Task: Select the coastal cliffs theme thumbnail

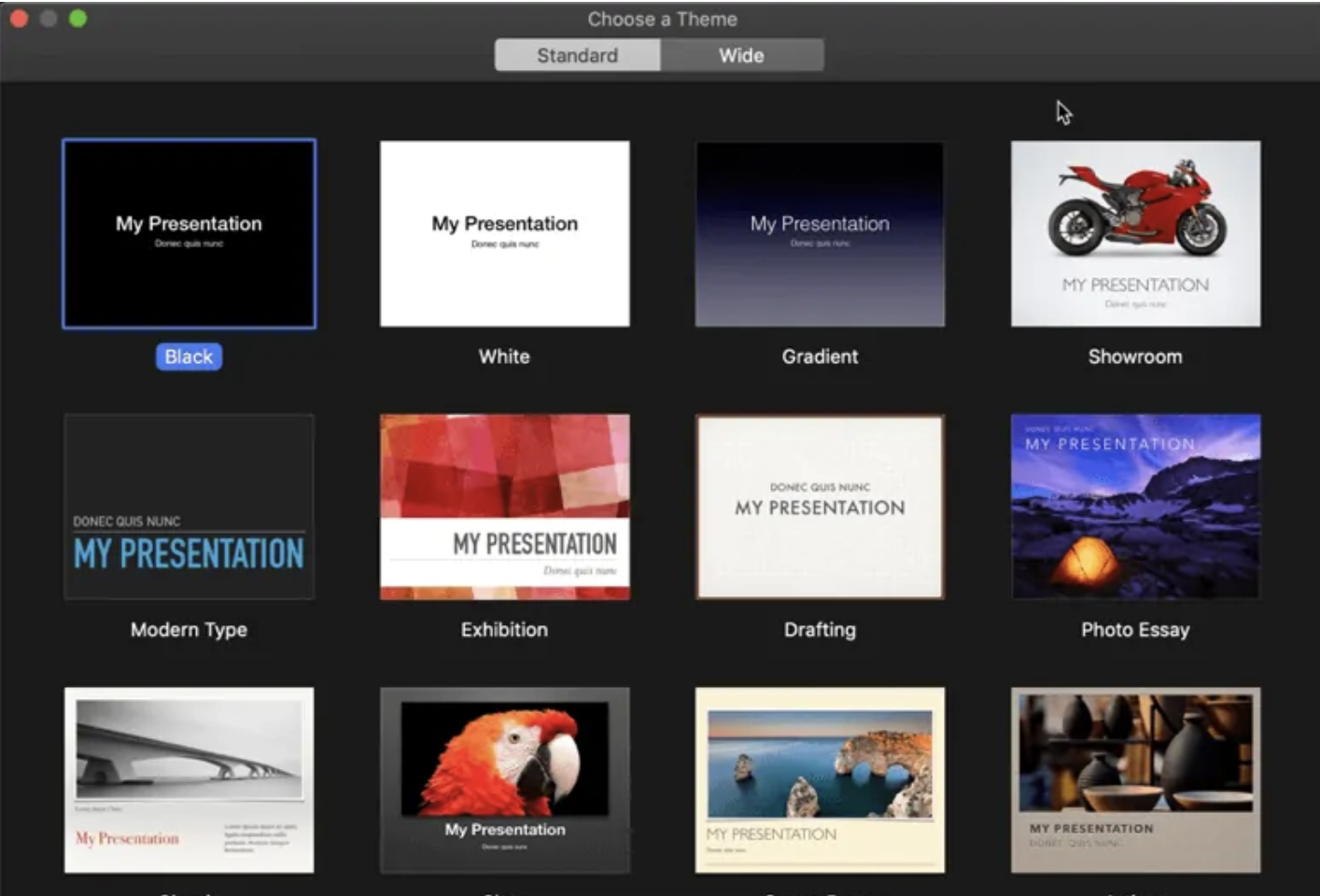Action: click(820, 780)
